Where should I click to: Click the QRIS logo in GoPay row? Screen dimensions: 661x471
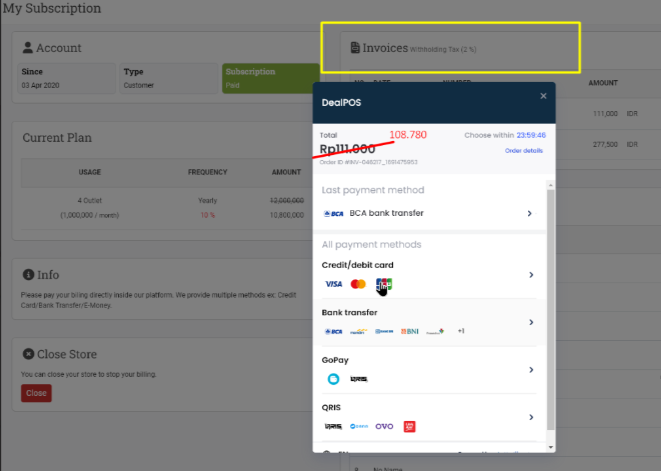[x=359, y=379]
